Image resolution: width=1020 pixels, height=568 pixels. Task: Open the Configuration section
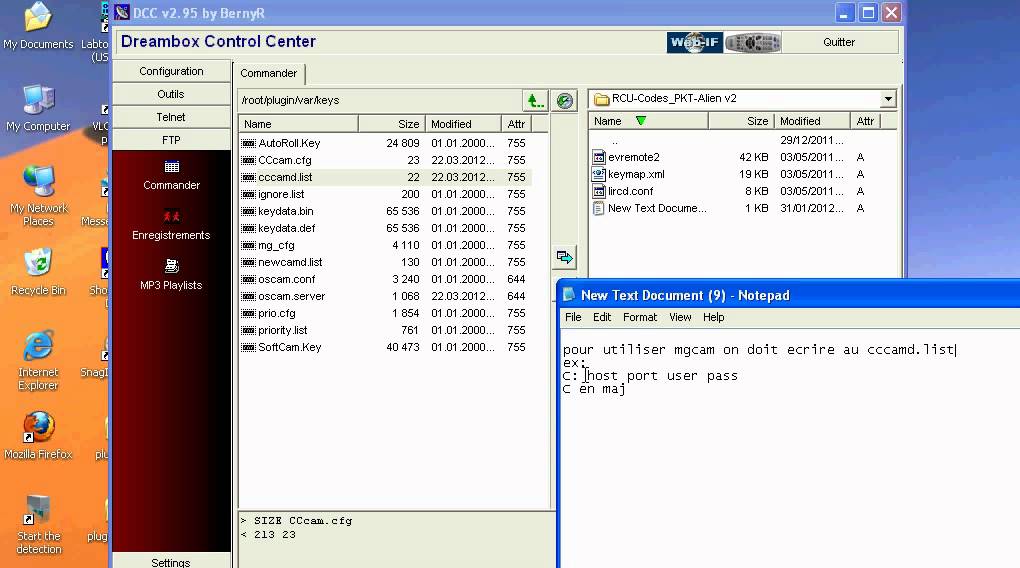point(171,71)
